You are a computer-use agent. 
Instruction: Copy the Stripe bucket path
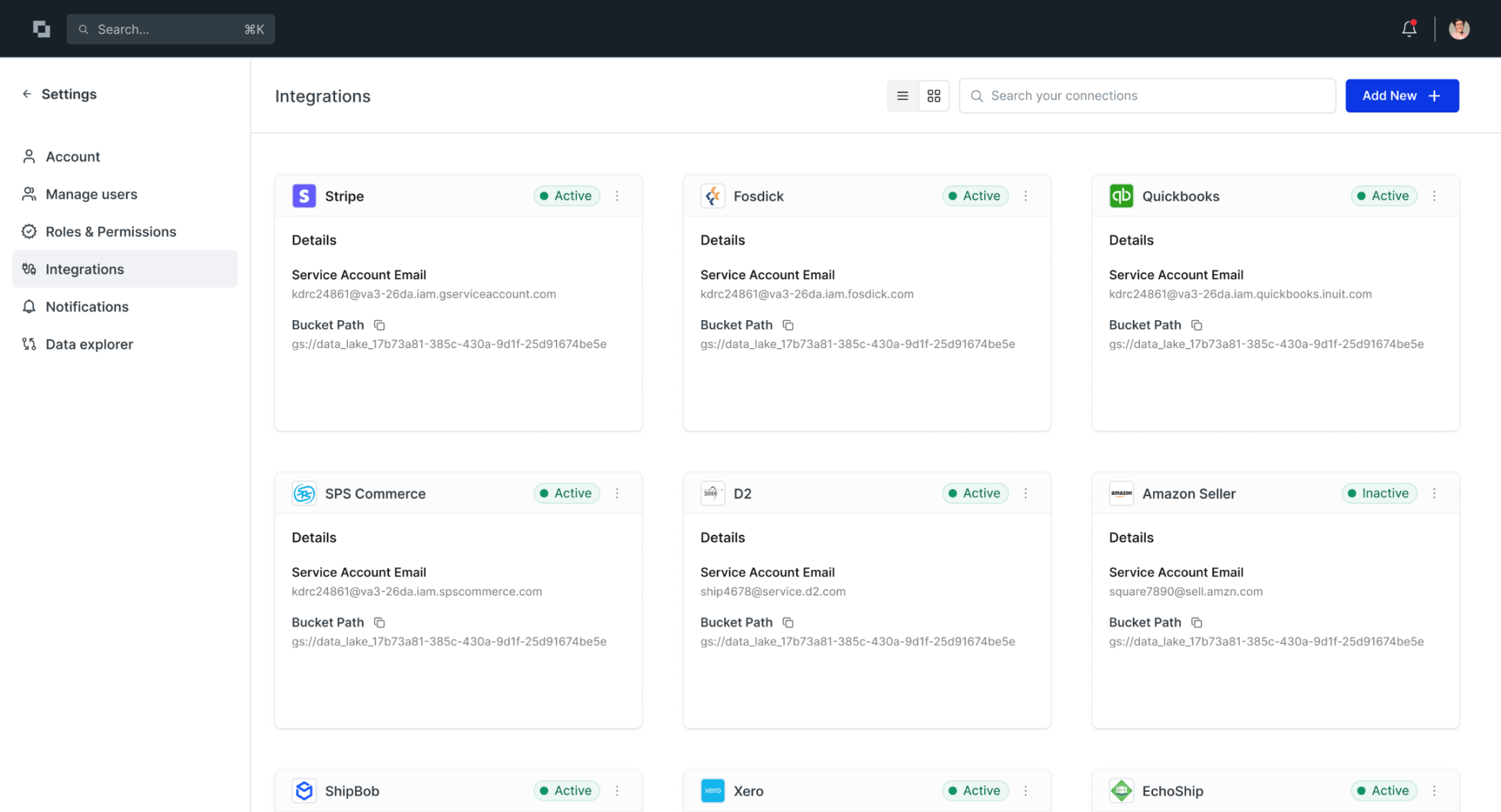(380, 325)
